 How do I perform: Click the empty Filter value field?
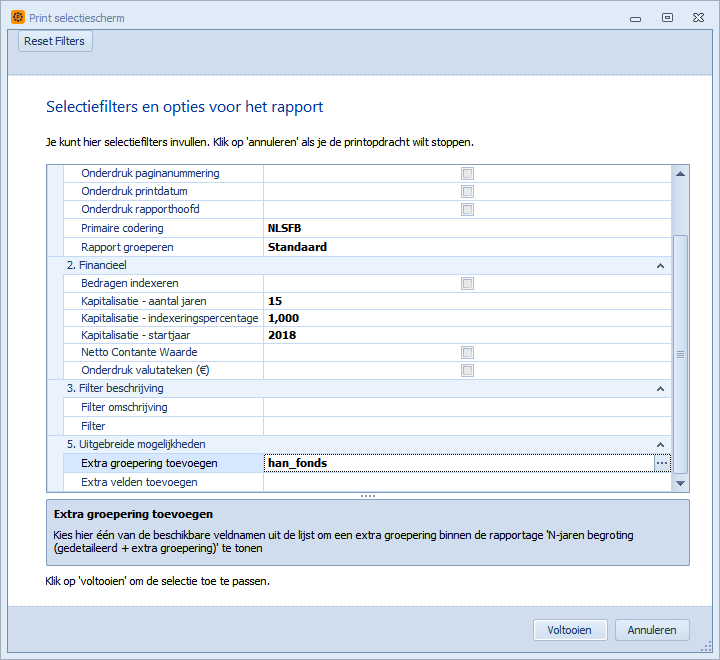467,426
